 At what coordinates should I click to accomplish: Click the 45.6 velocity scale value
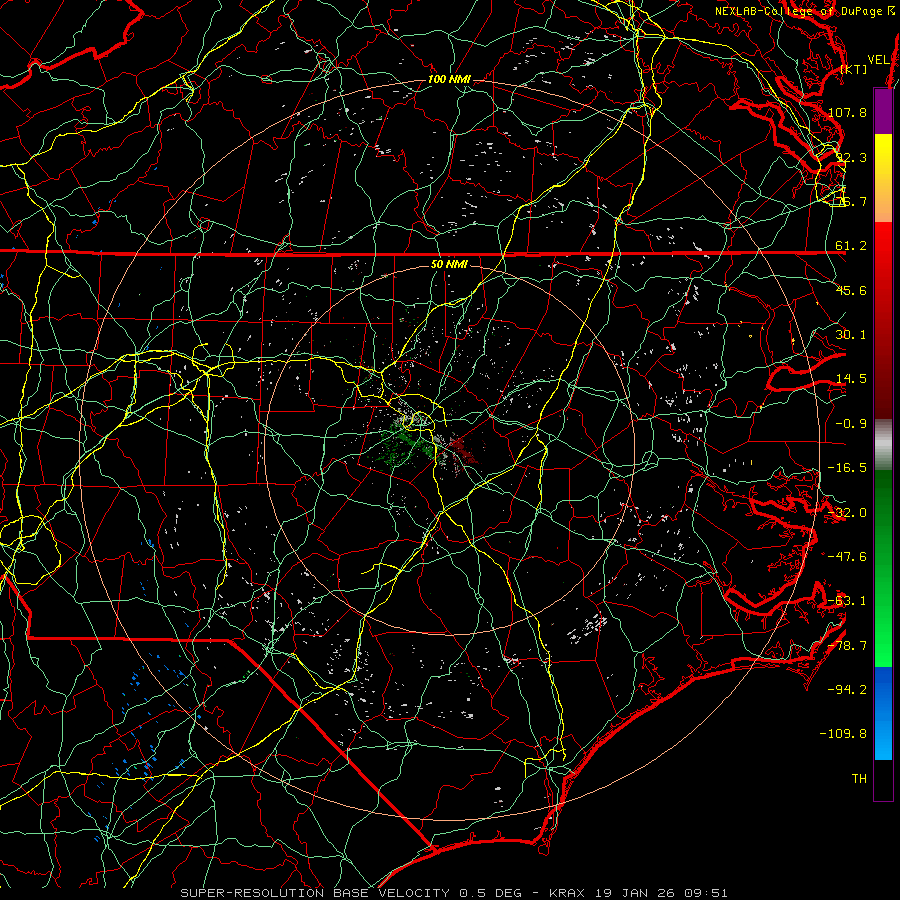(851, 290)
